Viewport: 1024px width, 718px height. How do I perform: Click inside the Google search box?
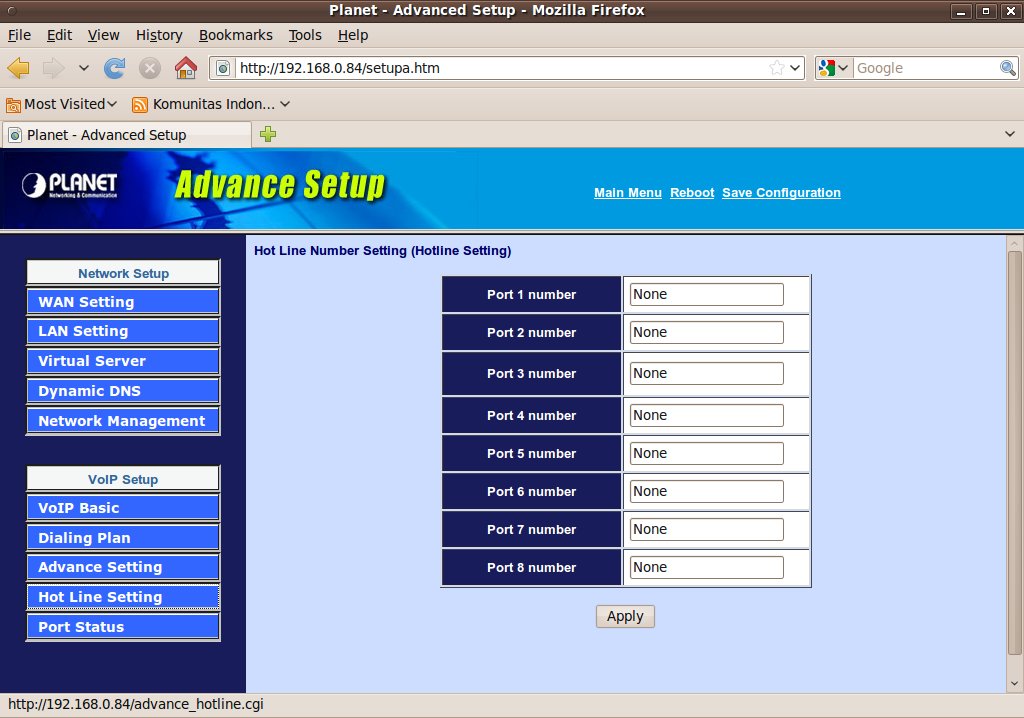926,68
